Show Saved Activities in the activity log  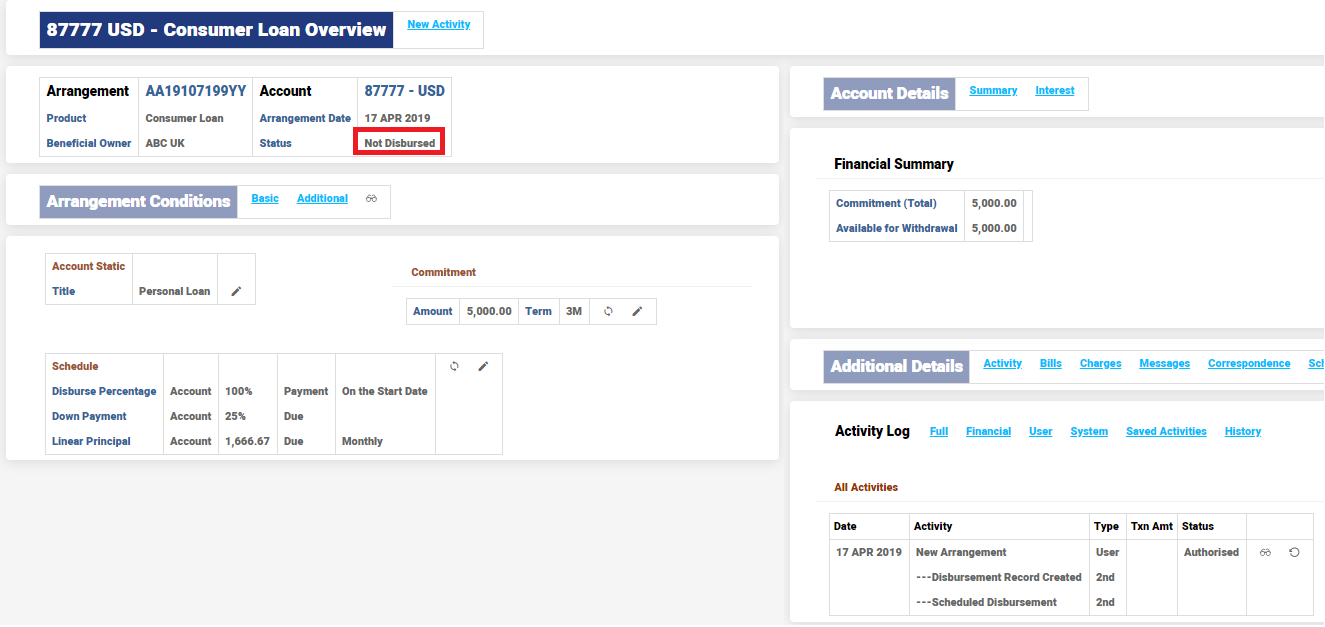pyautogui.click(x=1166, y=431)
